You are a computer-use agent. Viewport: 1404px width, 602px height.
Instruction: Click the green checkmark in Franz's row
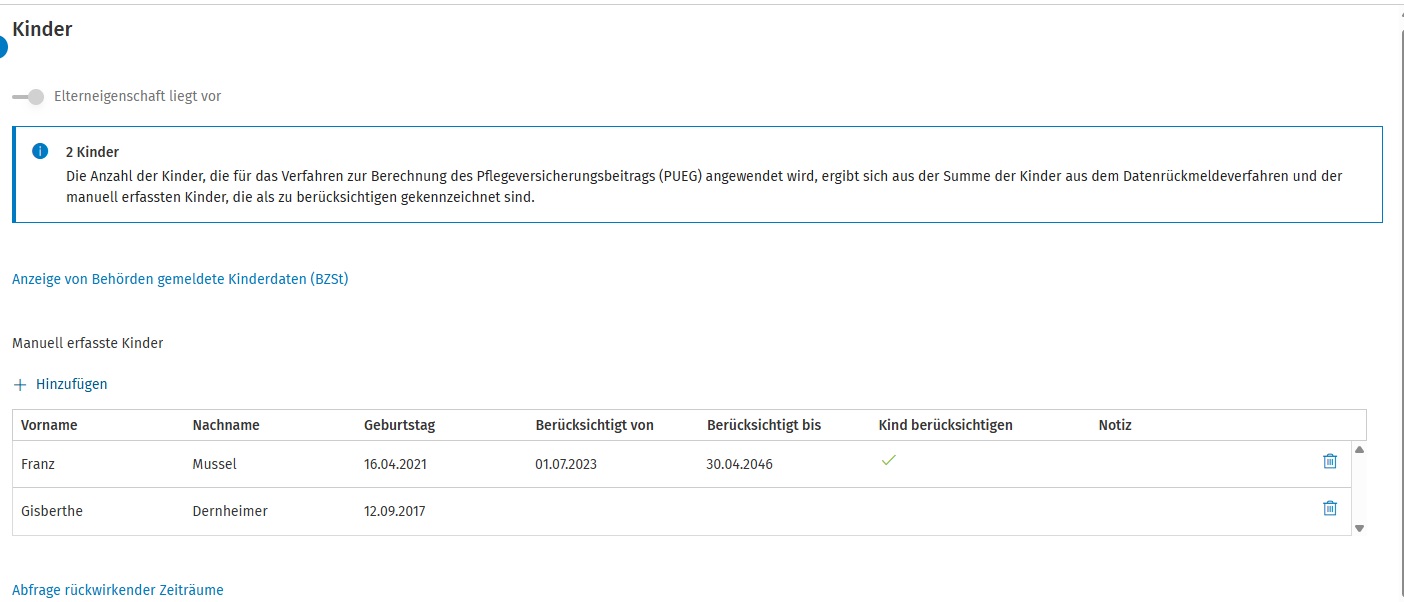[x=888, y=461]
